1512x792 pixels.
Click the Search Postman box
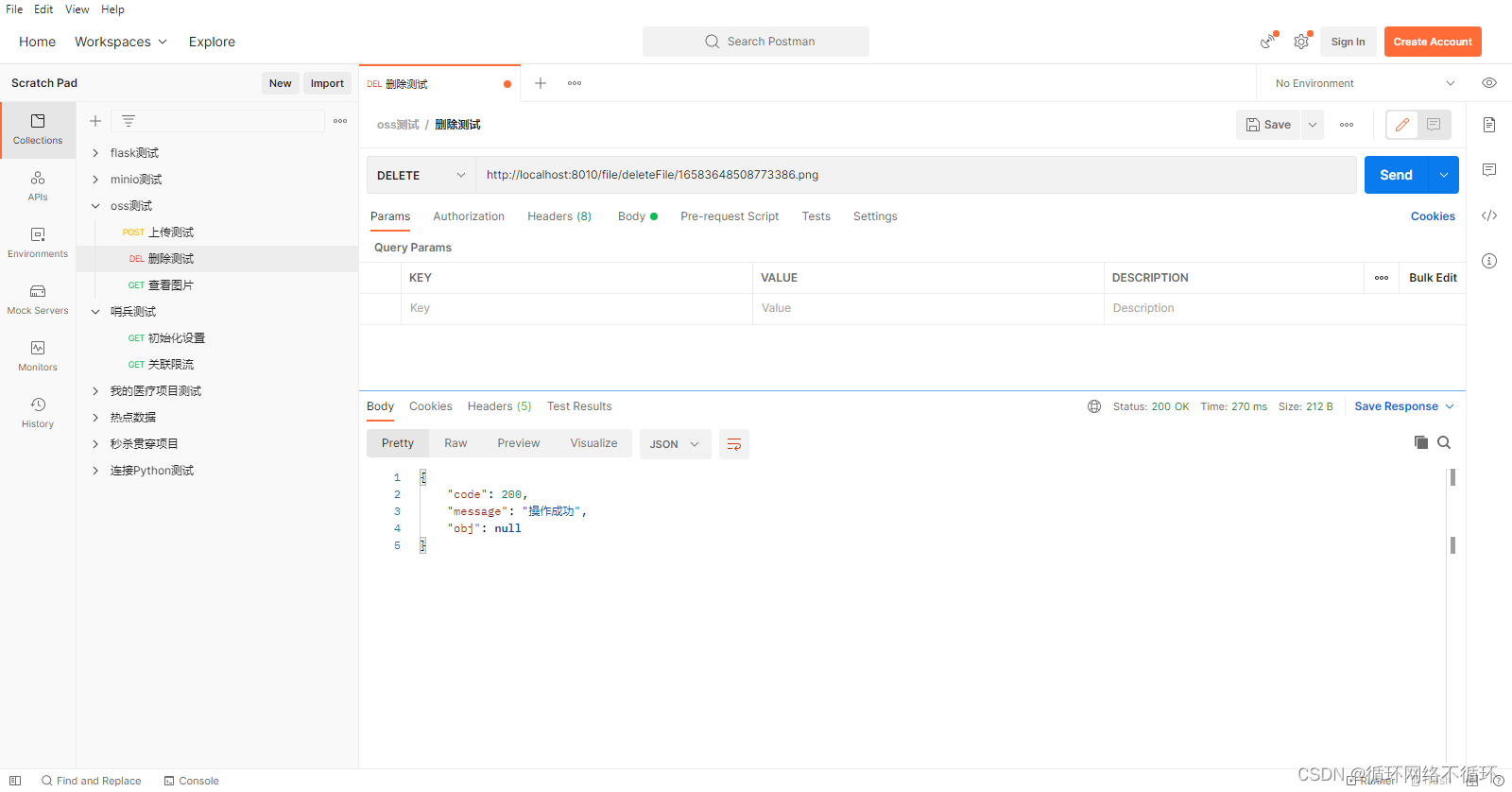(x=756, y=42)
